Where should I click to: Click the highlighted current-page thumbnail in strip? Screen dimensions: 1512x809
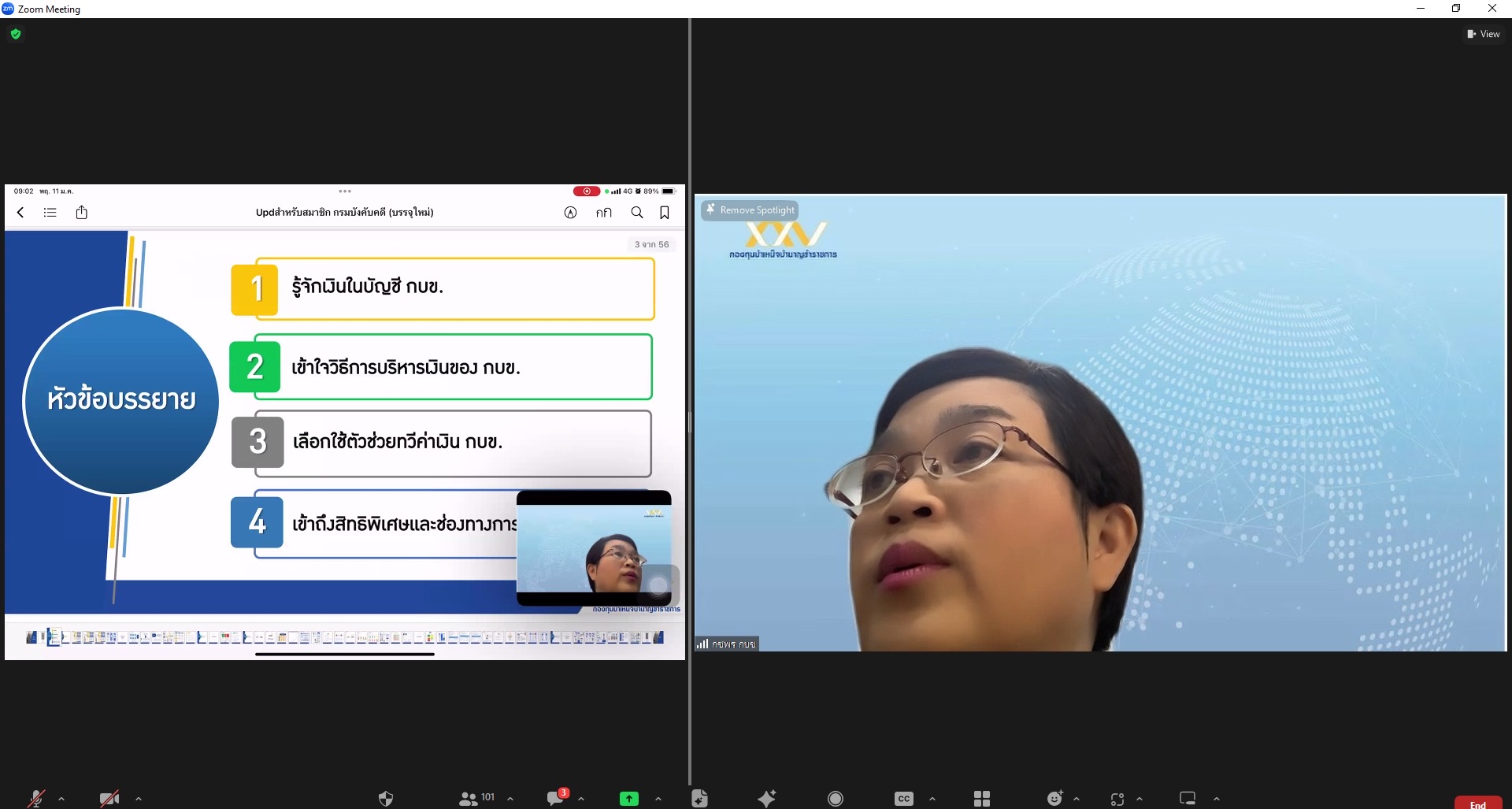pyautogui.click(x=54, y=637)
